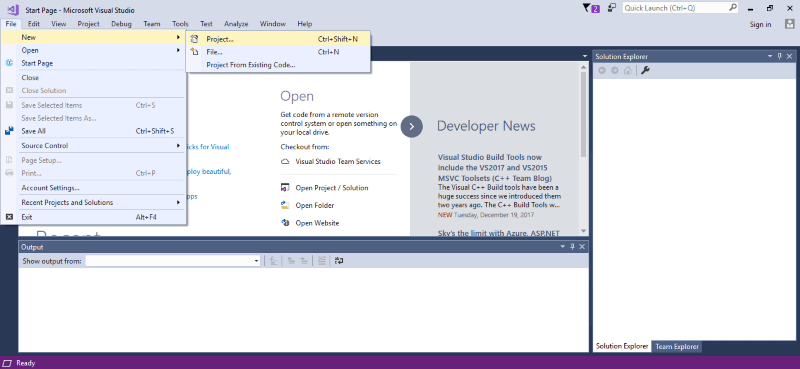Open Solution Explorer window position dropdown arrow
The height and width of the screenshot is (369, 800).
tap(770, 56)
